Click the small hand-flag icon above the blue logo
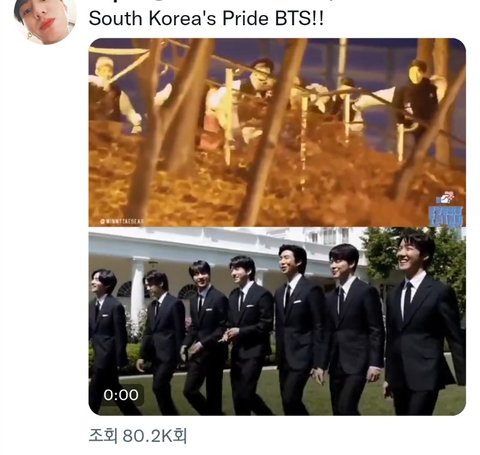The width and height of the screenshot is (480, 455). pos(446,199)
